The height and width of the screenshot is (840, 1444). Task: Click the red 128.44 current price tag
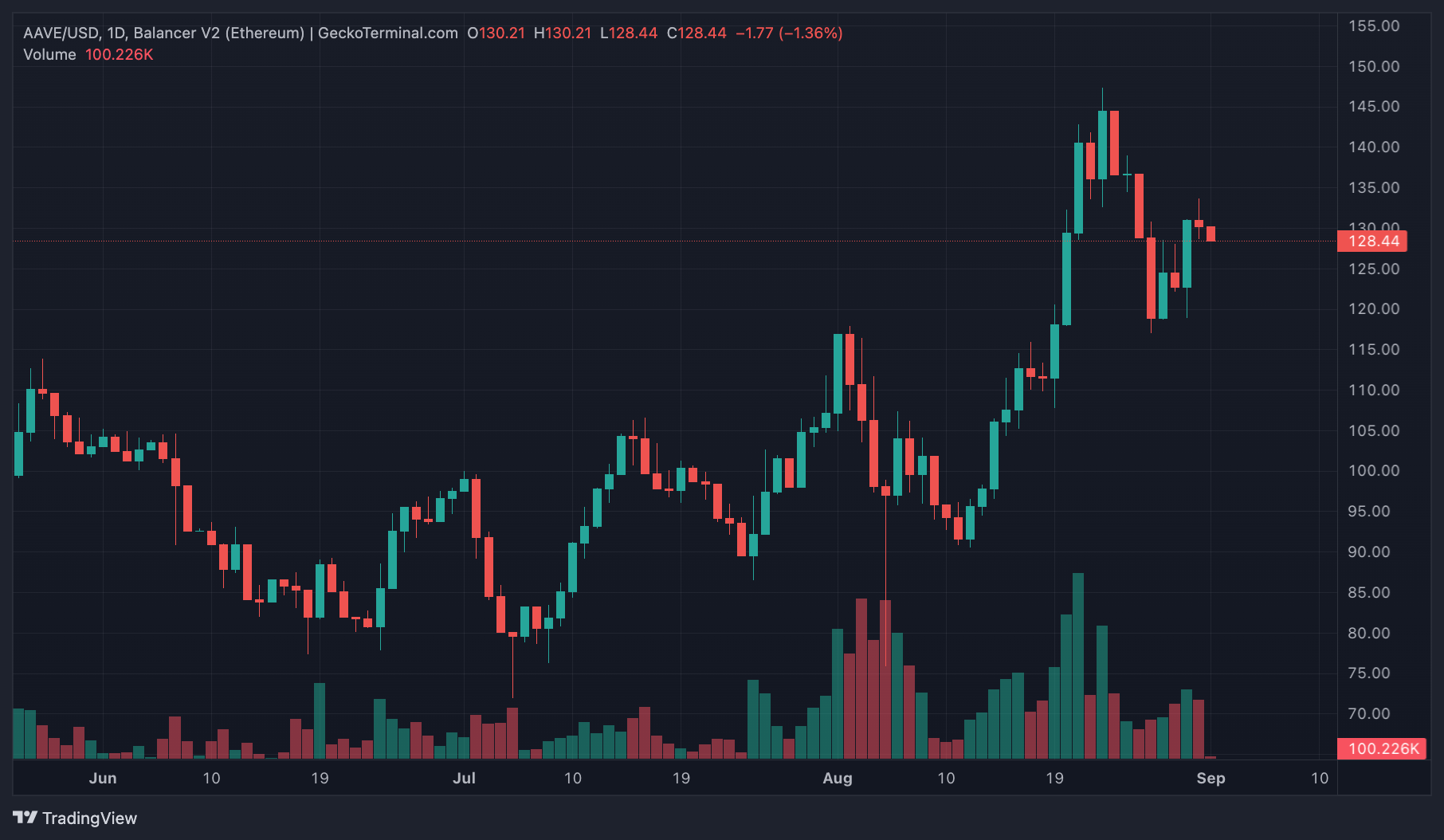click(x=1372, y=241)
